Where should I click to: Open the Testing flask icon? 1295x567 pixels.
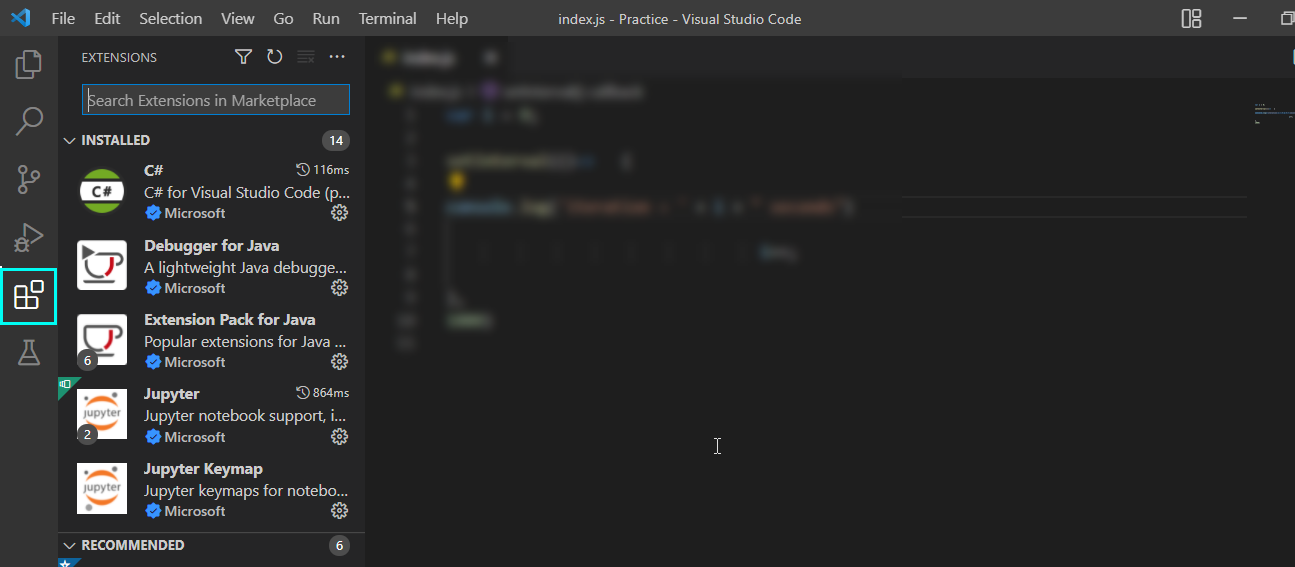[29, 352]
